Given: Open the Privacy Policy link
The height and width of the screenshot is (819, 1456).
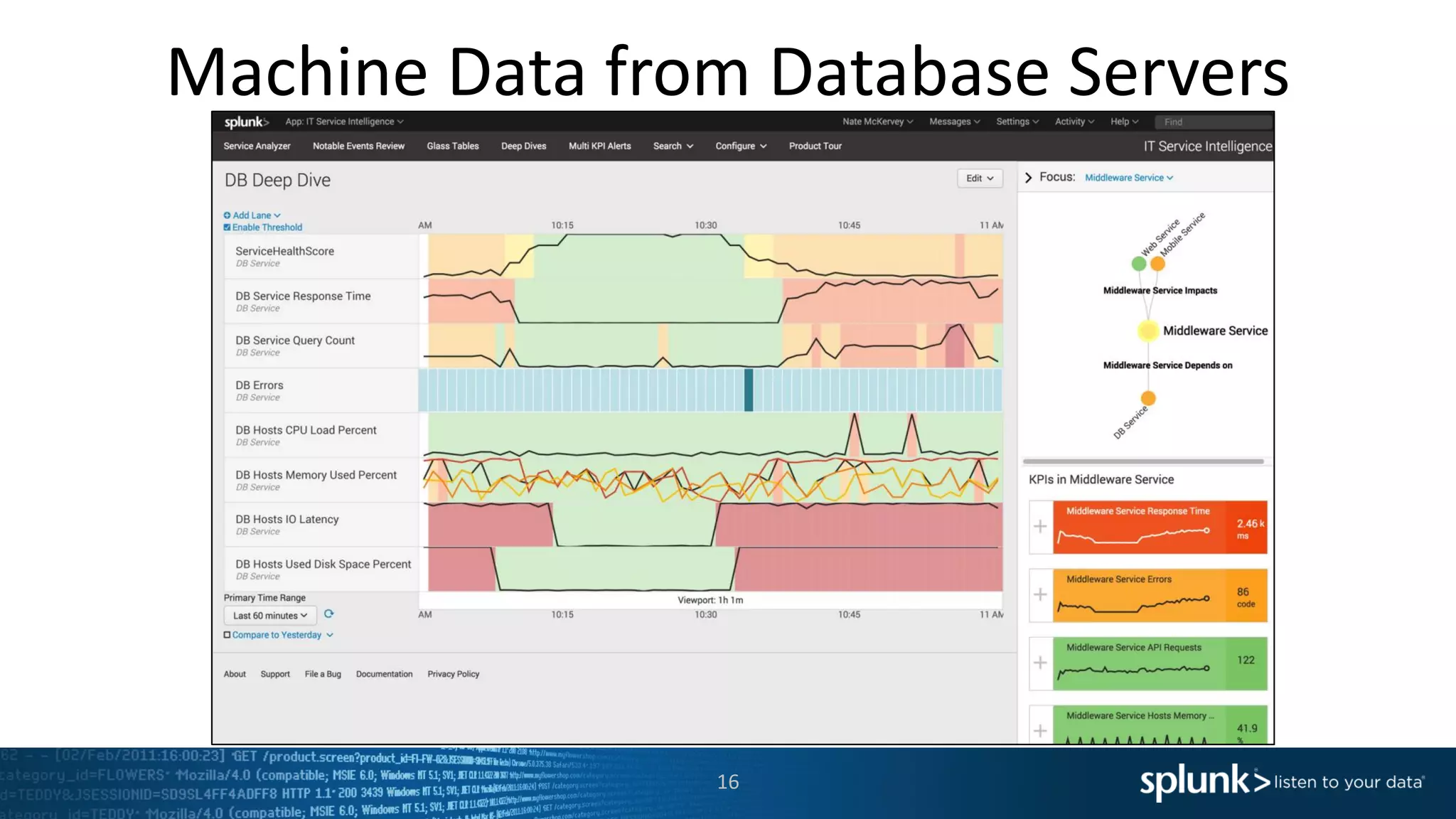Looking at the screenshot, I should click(x=454, y=674).
